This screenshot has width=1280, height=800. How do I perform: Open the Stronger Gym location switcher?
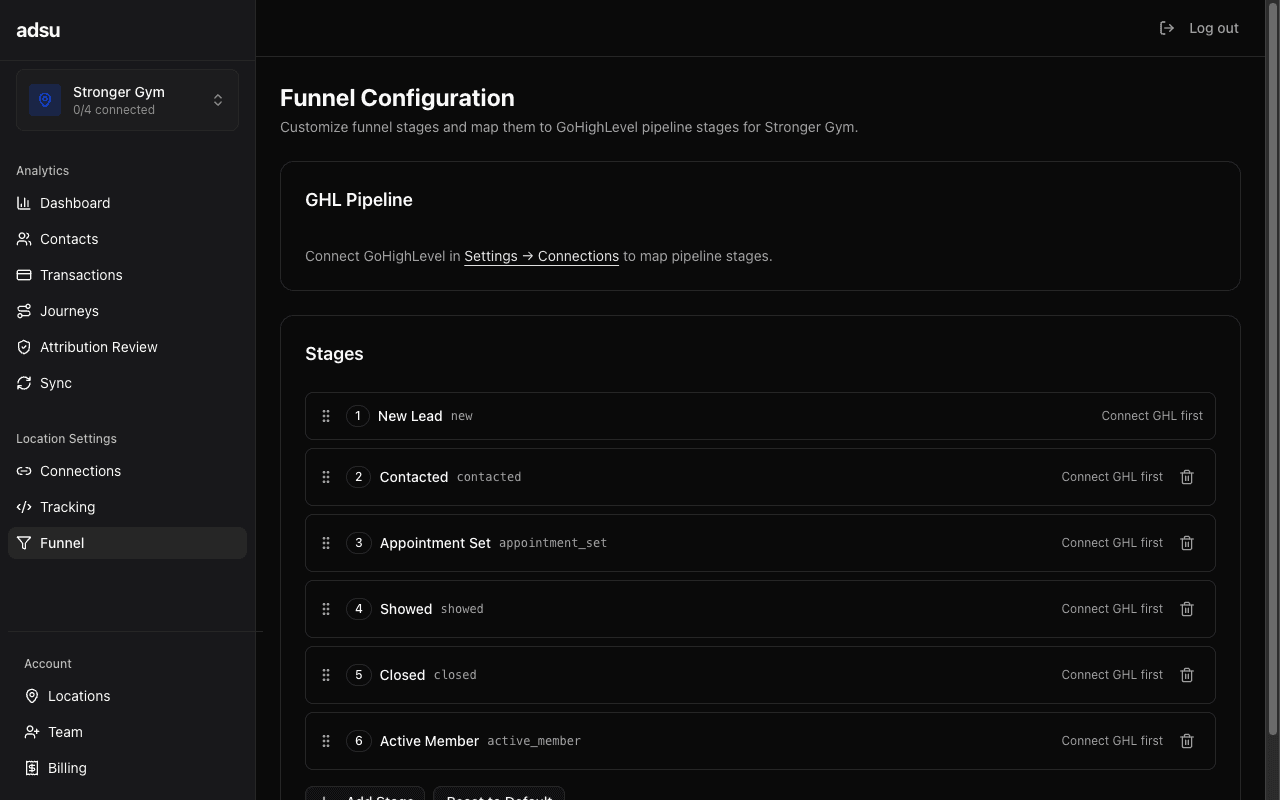[x=127, y=100]
